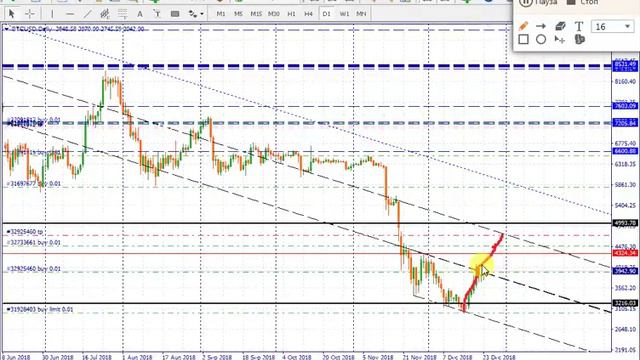Choose the cursor-plus highlight tool
640x360 pixels.
point(560,40)
